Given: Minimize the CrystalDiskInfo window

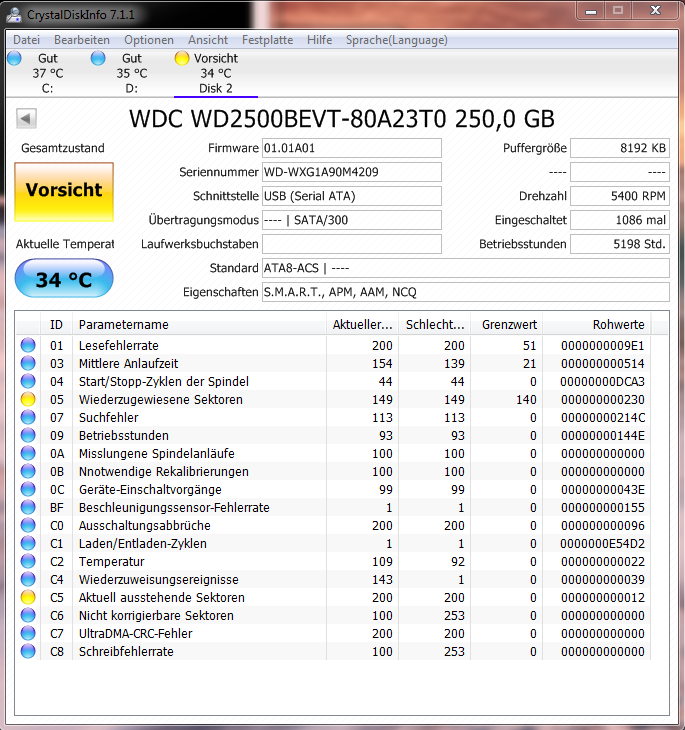Looking at the screenshot, I should point(591,10).
